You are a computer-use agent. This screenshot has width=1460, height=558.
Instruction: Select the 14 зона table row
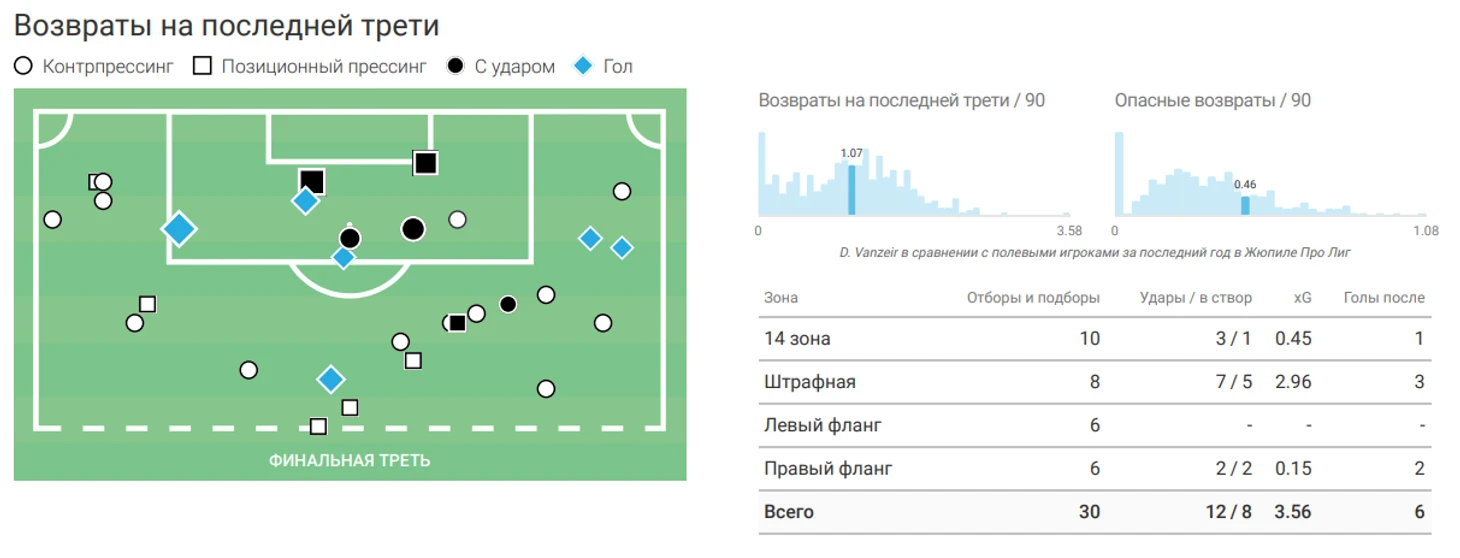(x=1095, y=339)
